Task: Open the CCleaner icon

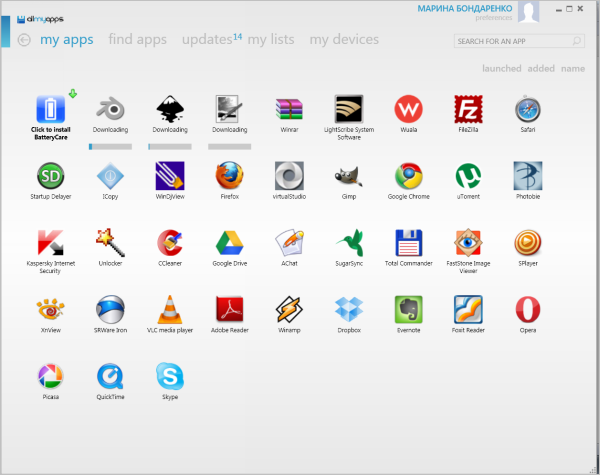Action: [170, 242]
